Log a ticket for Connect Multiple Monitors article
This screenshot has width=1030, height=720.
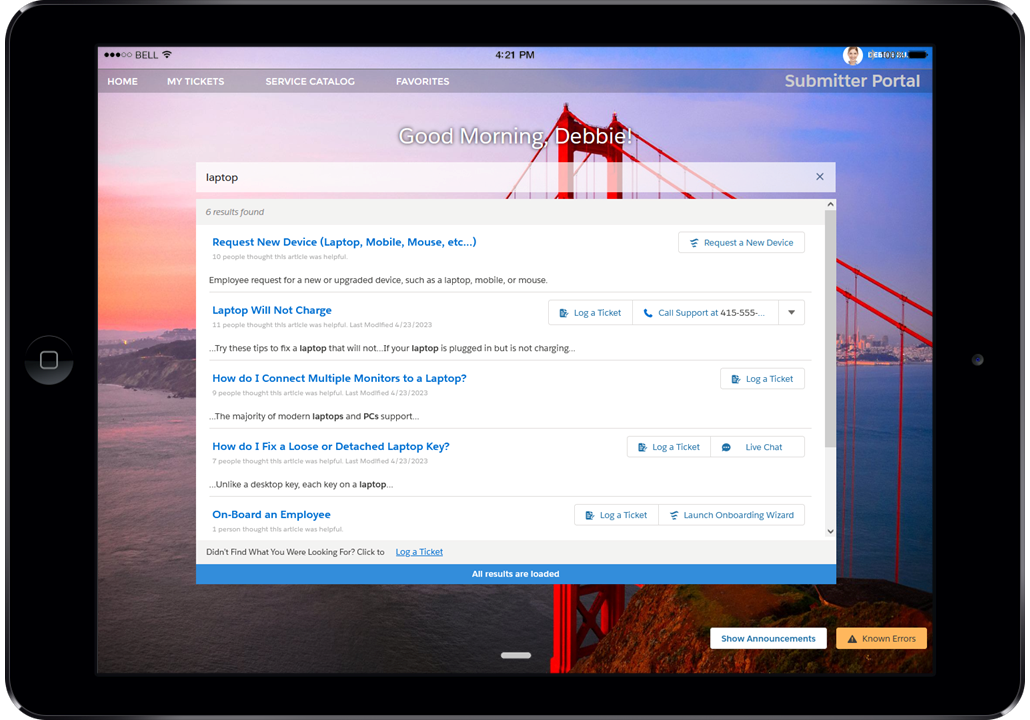[x=762, y=379]
